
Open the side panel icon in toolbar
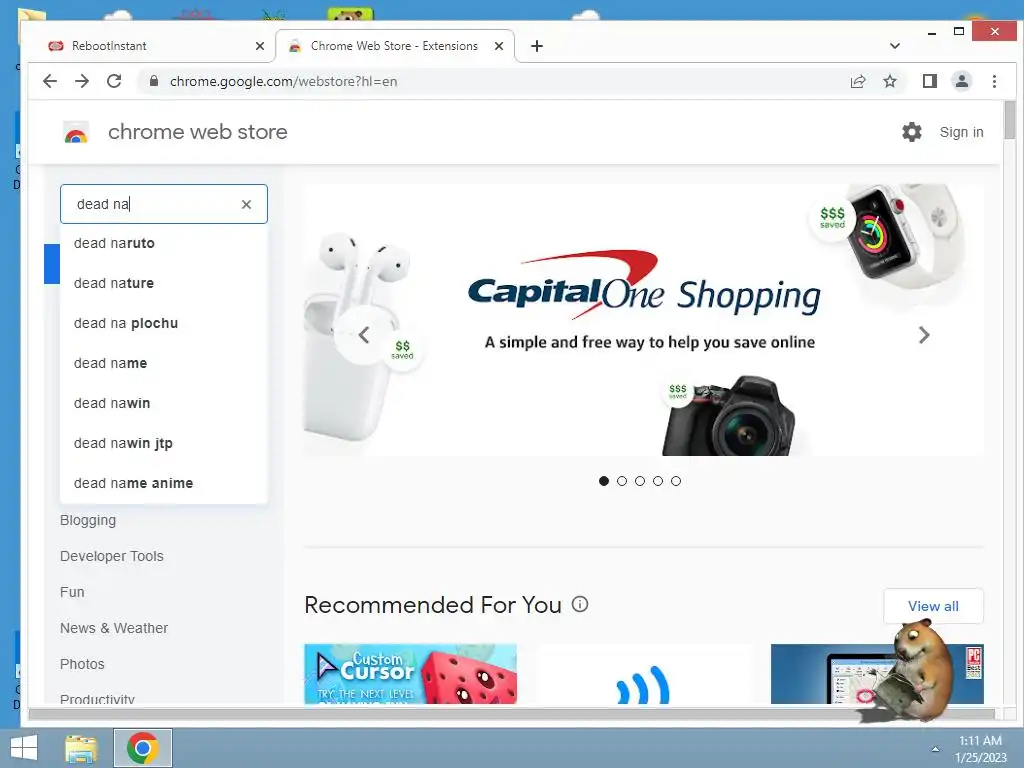click(929, 81)
